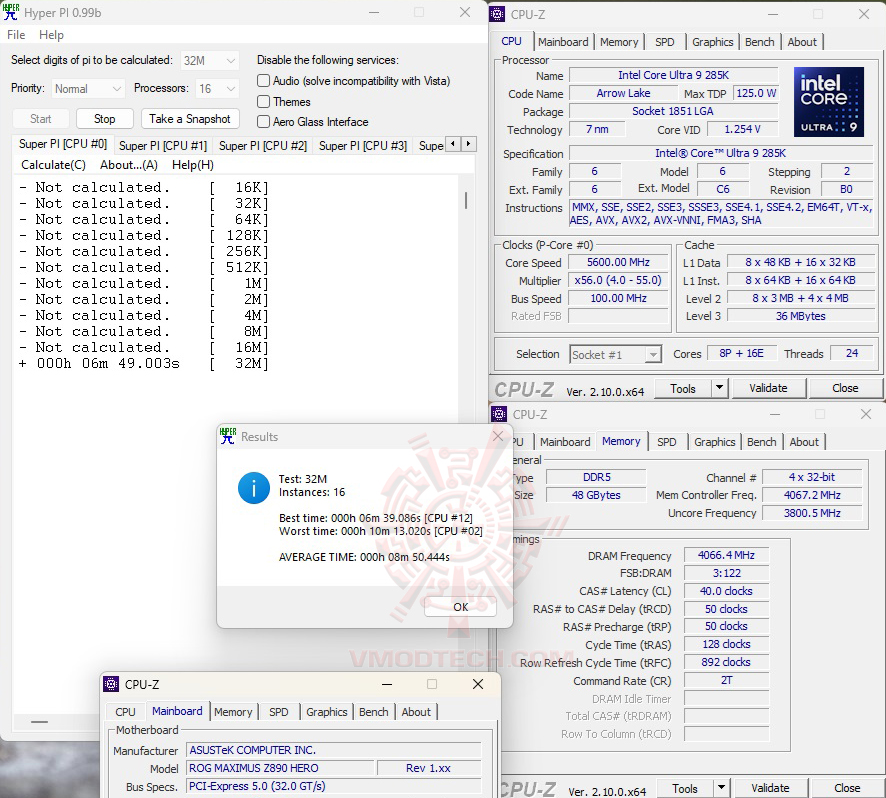Open Memory tab in top CPU-Z window
The width and height of the screenshot is (886, 798).
click(x=619, y=42)
